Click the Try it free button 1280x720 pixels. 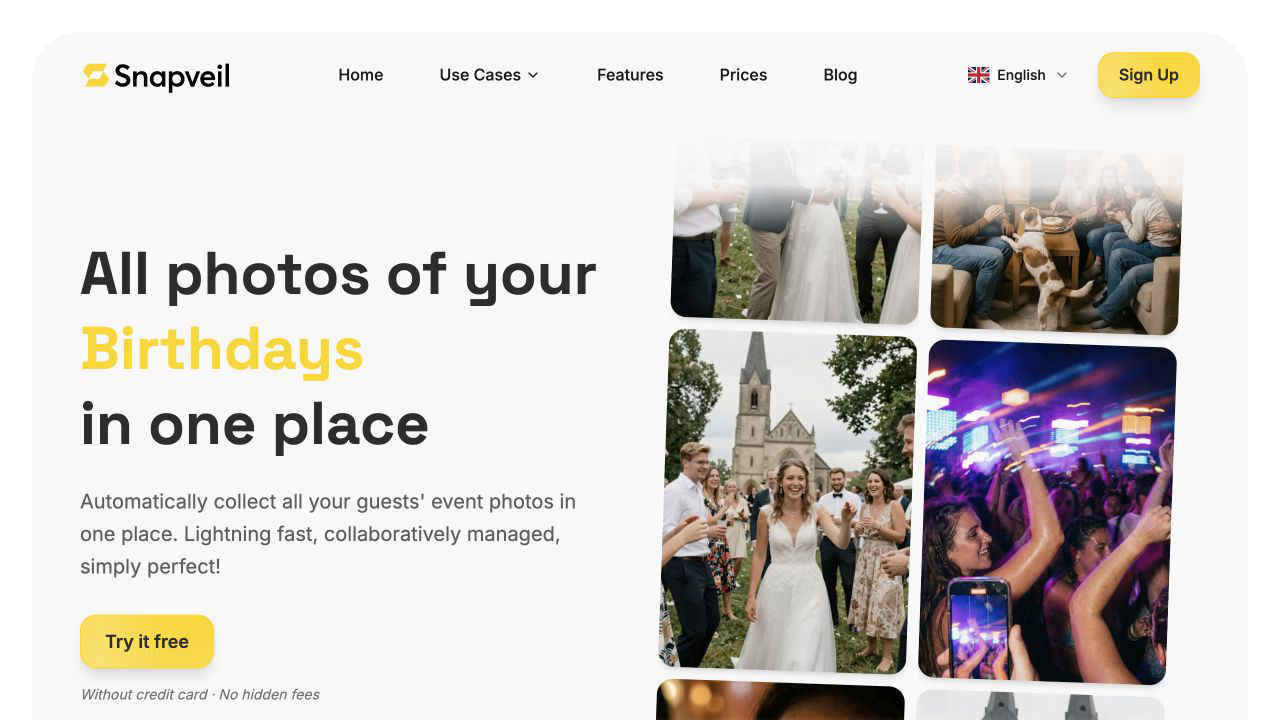tap(147, 641)
